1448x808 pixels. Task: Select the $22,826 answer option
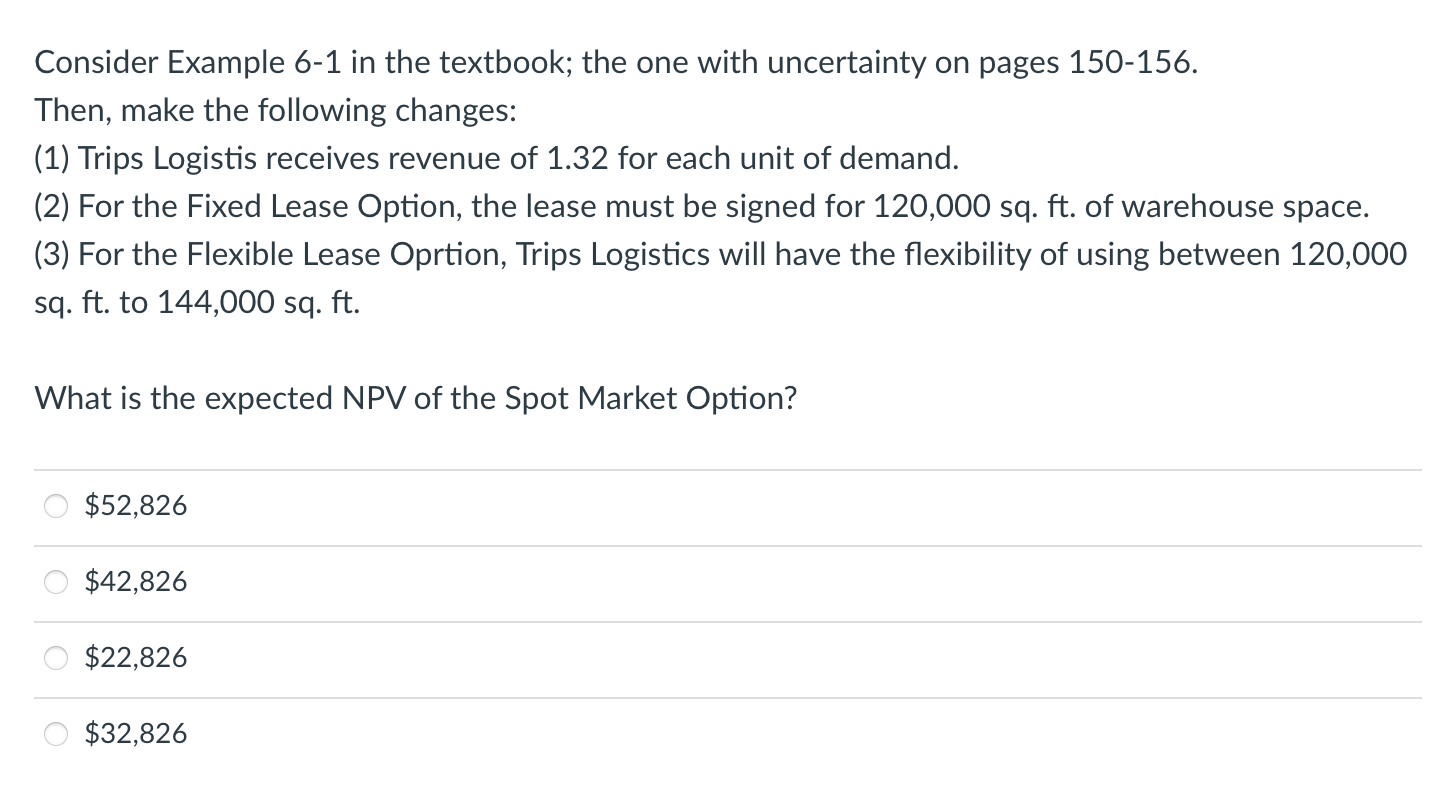(135, 658)
